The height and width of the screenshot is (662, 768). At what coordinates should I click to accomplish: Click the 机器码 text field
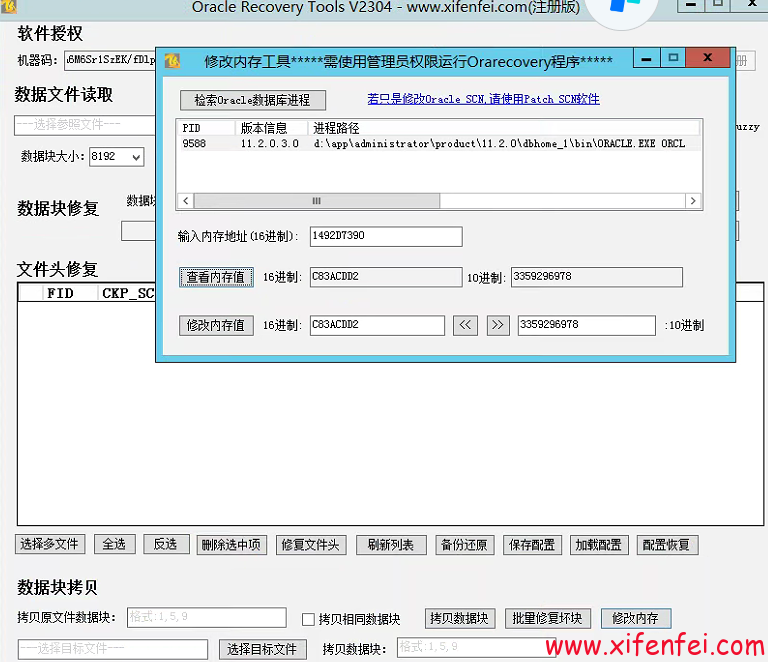(x=110, y=60)
